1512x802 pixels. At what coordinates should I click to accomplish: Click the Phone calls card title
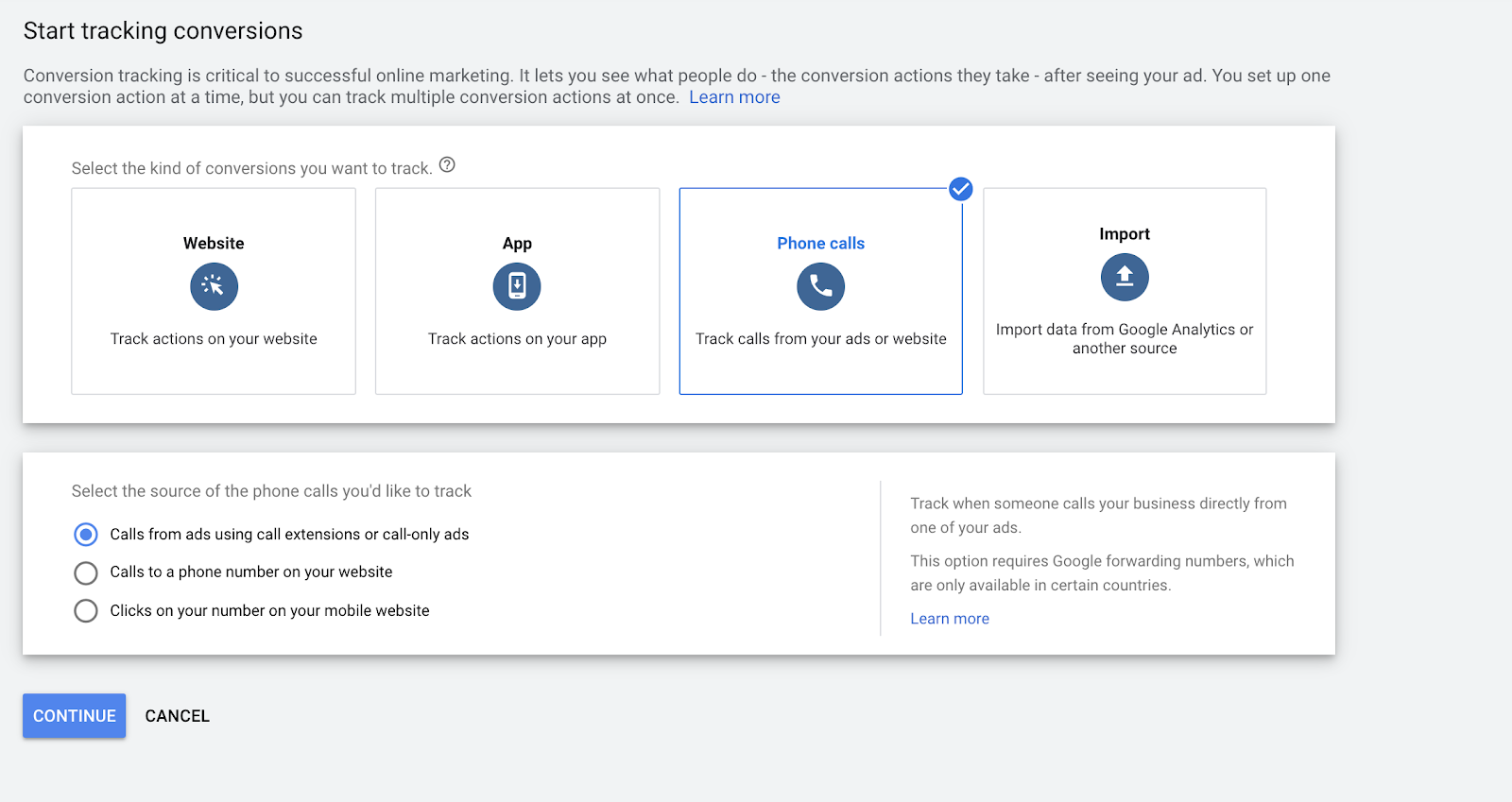coord(820,243)
